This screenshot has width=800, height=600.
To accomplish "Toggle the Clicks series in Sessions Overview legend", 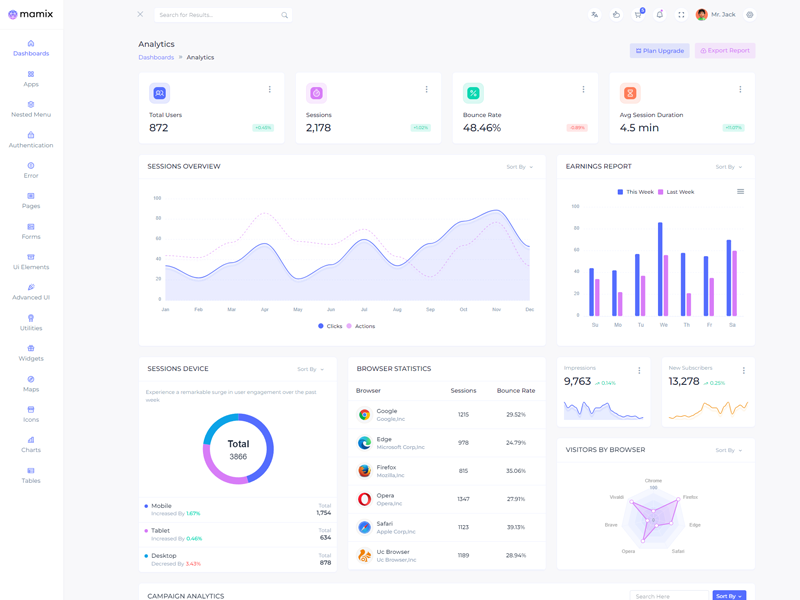I will coord(330,326).
